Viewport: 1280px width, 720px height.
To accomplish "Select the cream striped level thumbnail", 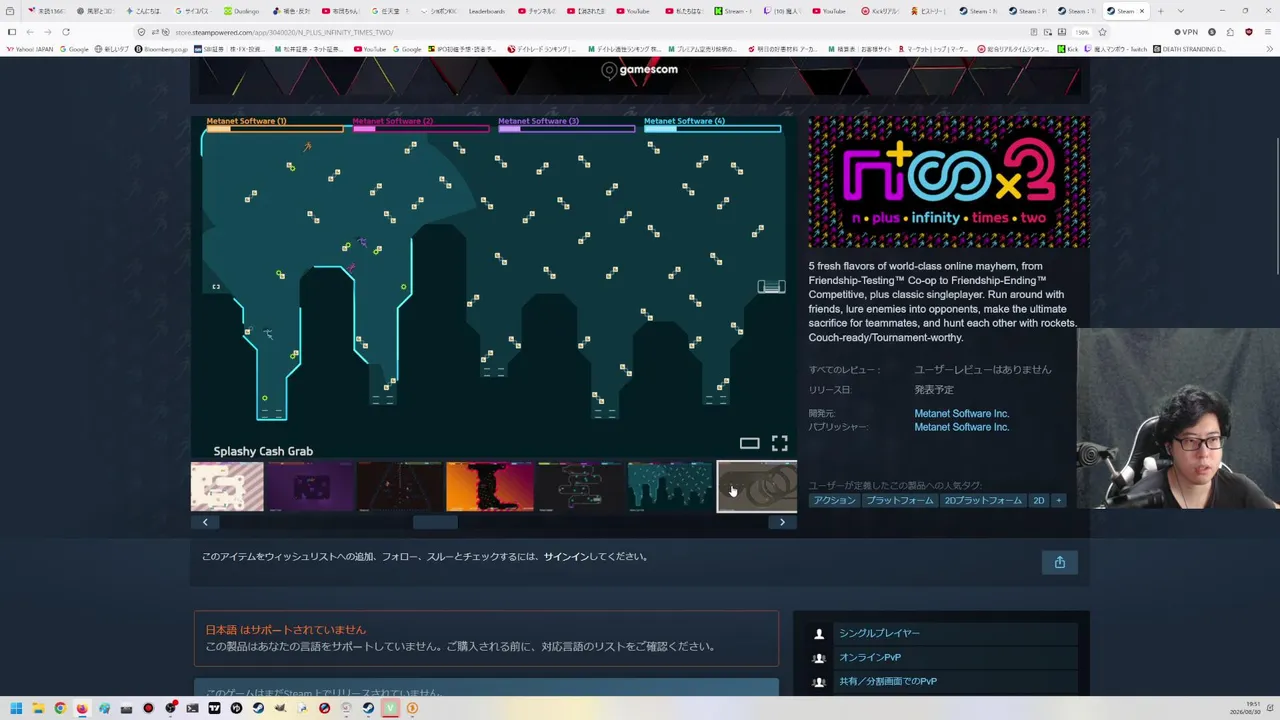I will (227, 486).
